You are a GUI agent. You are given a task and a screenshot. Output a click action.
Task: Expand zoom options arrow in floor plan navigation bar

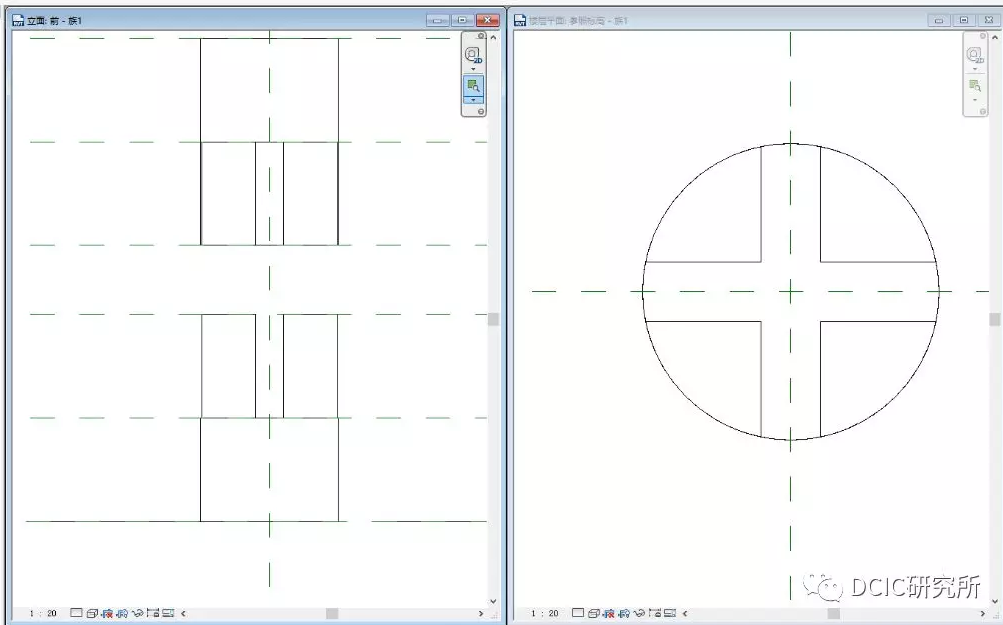pyautogui.click(x=975, y=100)
